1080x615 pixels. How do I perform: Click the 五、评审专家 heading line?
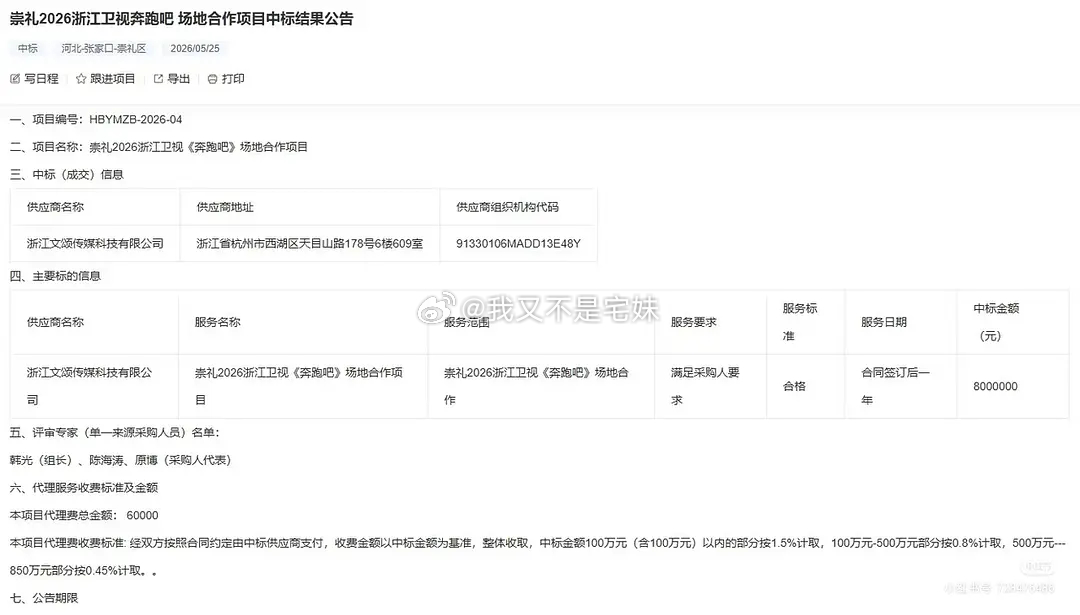point(114,432)
